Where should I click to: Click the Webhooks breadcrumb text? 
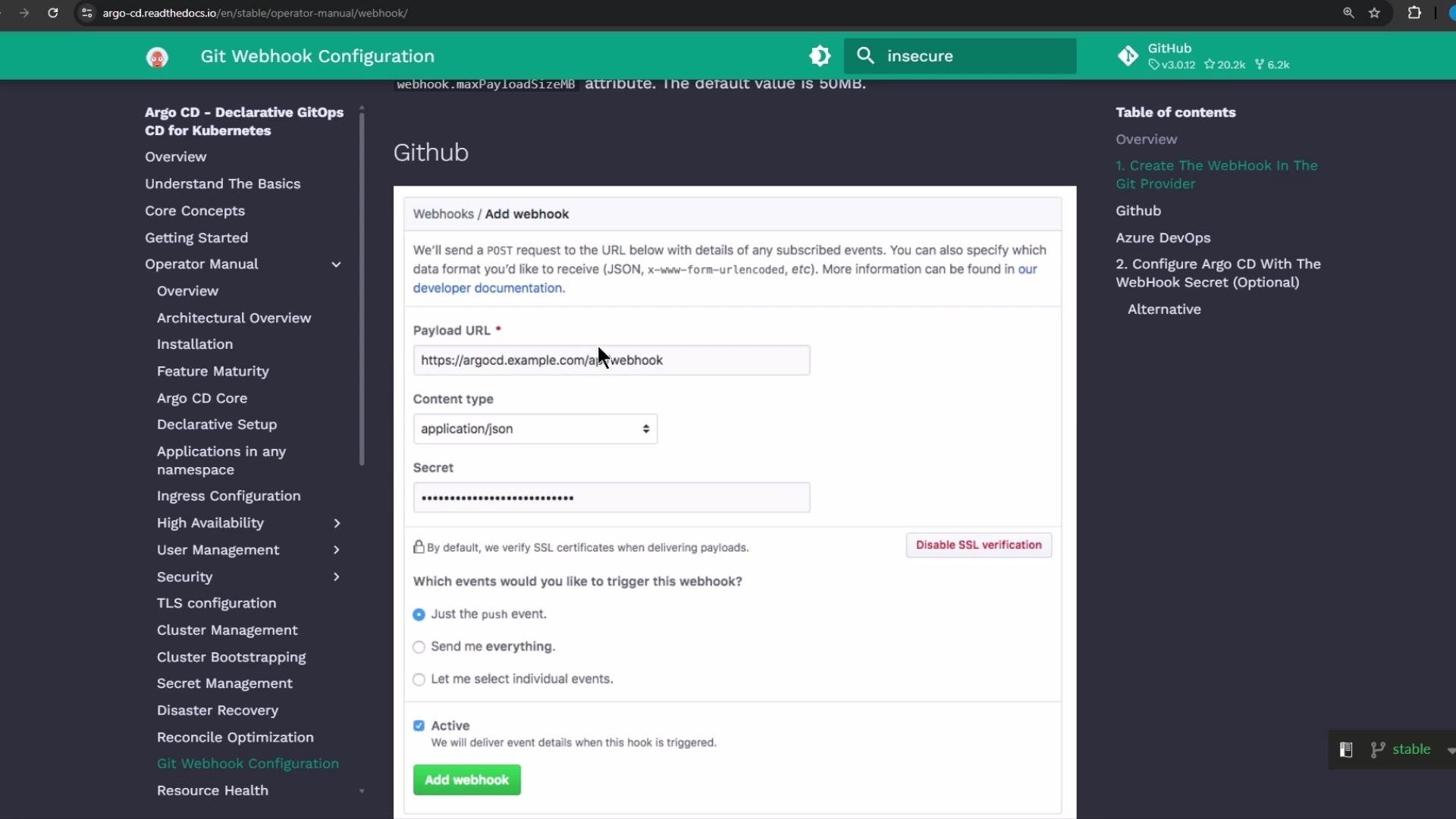pos(443,214)
